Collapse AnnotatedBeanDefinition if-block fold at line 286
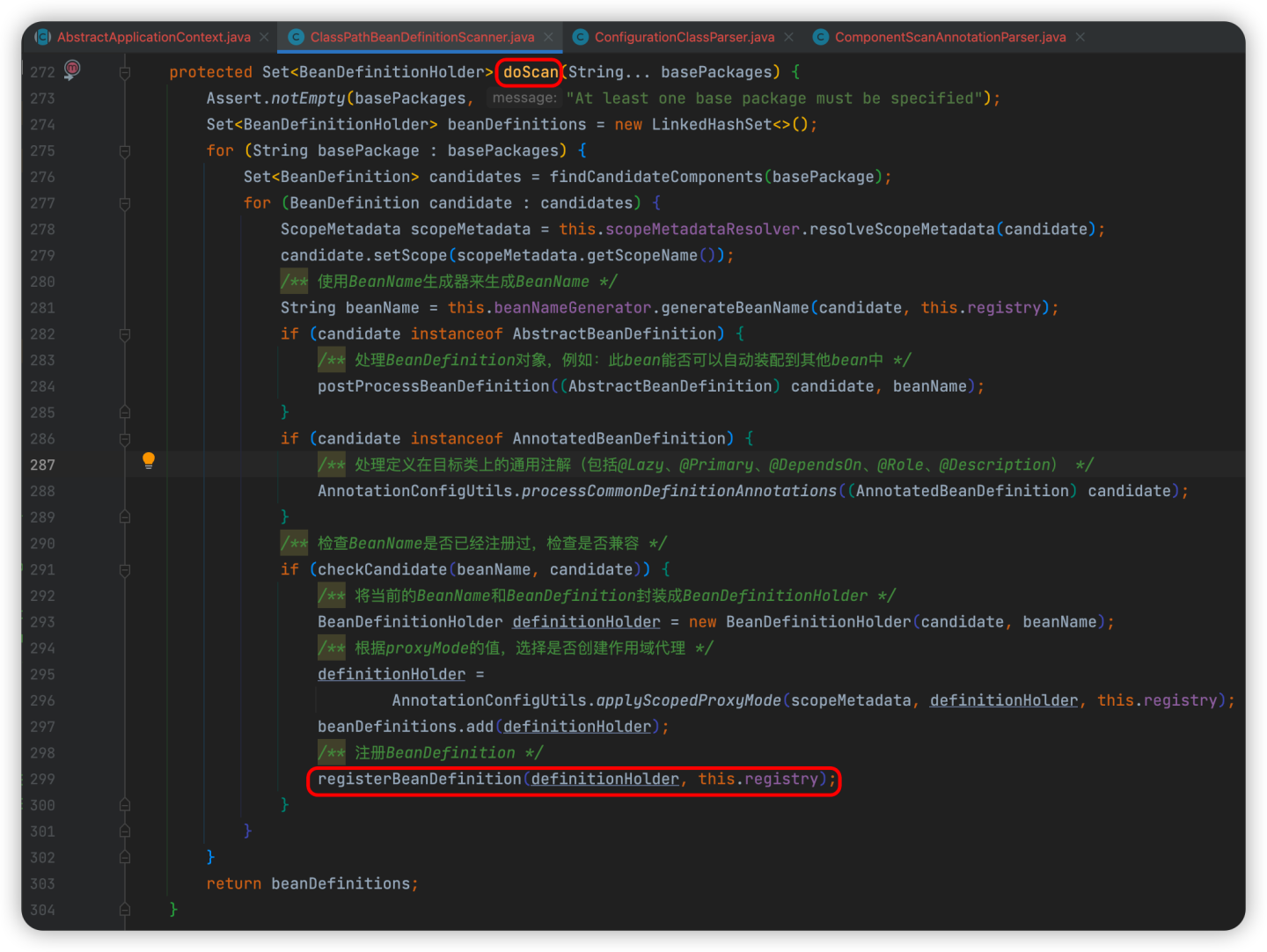 point(125,439)
